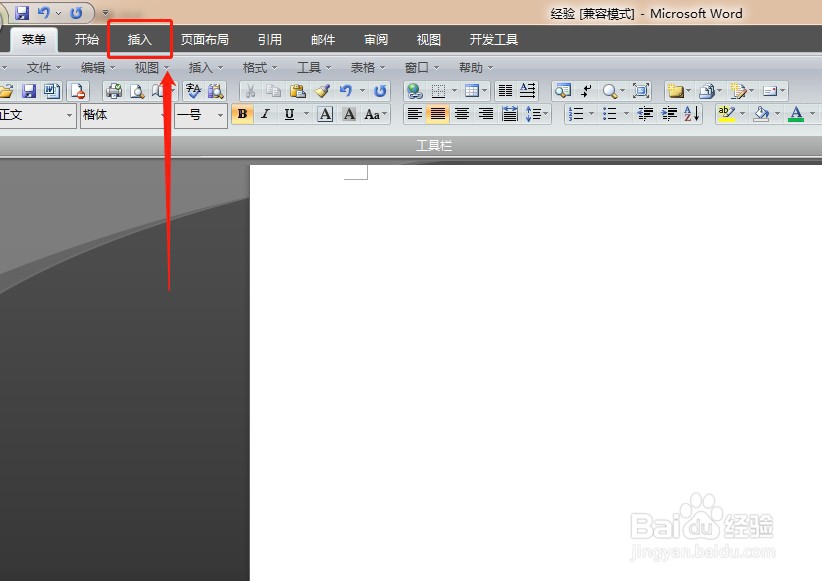Expand the Quick Access Toolbar customize arrow
This screenshot has height=581, width=822.
(105, 12)
